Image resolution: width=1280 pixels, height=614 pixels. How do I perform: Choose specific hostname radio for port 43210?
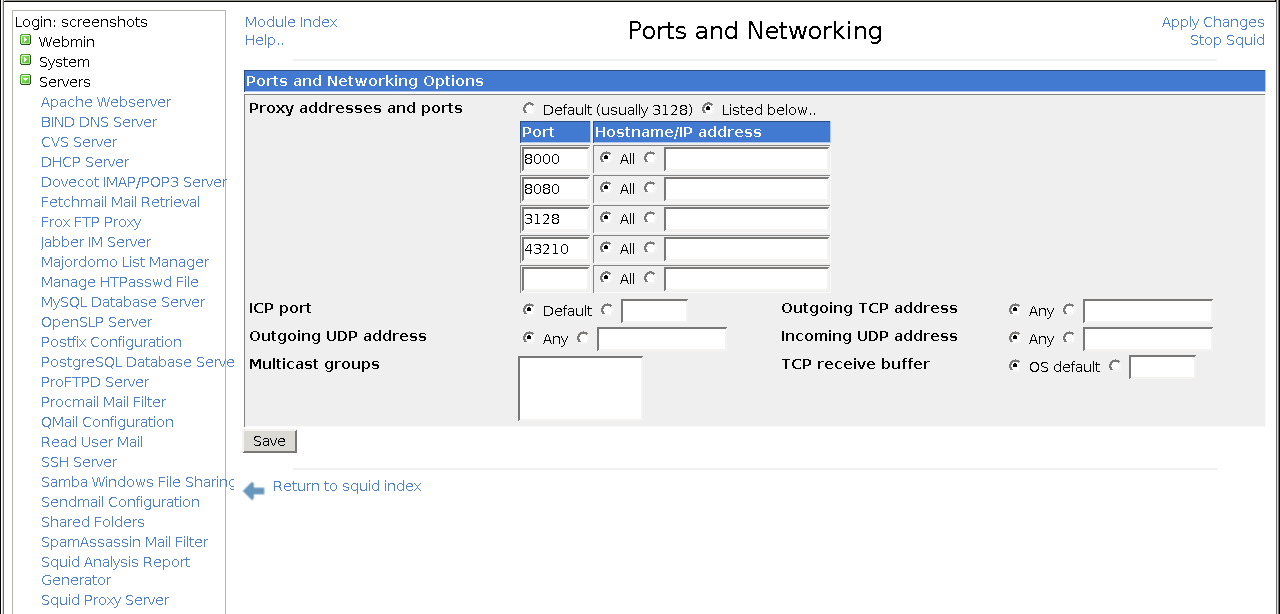pyautogui.click(x=650, y=248)
